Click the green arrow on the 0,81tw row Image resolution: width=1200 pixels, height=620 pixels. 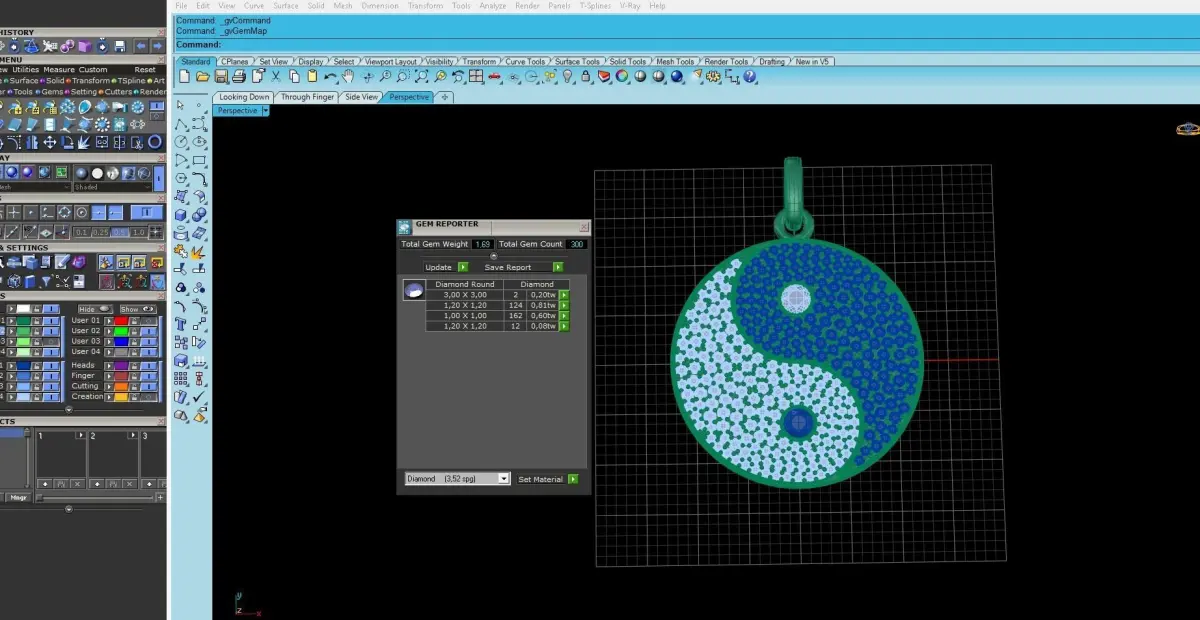564,305
